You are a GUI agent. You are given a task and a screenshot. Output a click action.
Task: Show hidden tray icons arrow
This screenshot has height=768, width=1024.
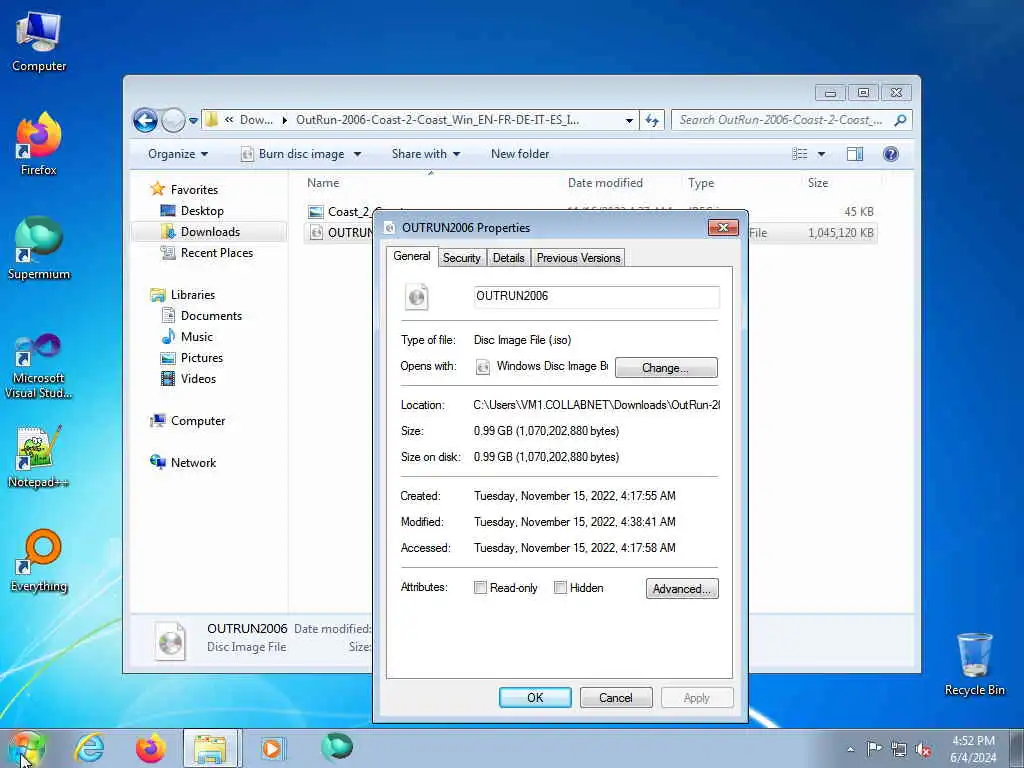[850, 749]
